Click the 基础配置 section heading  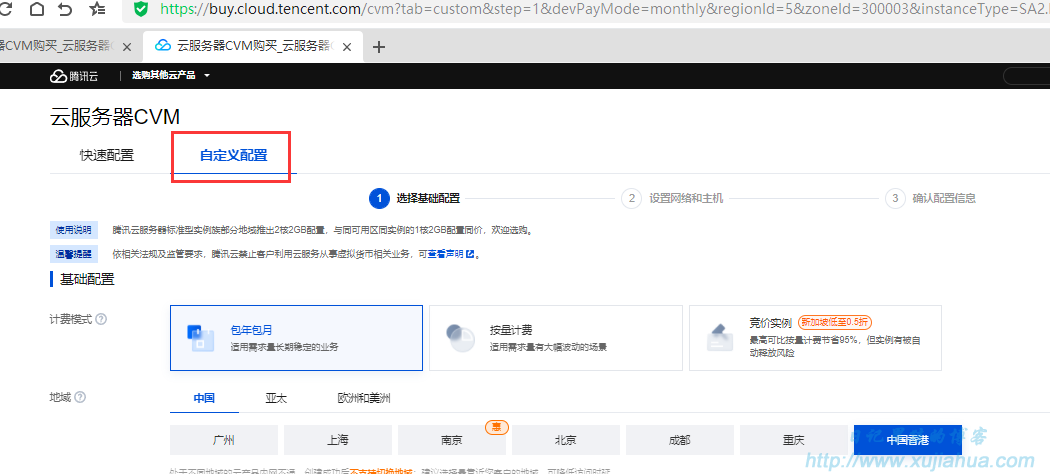87,279
